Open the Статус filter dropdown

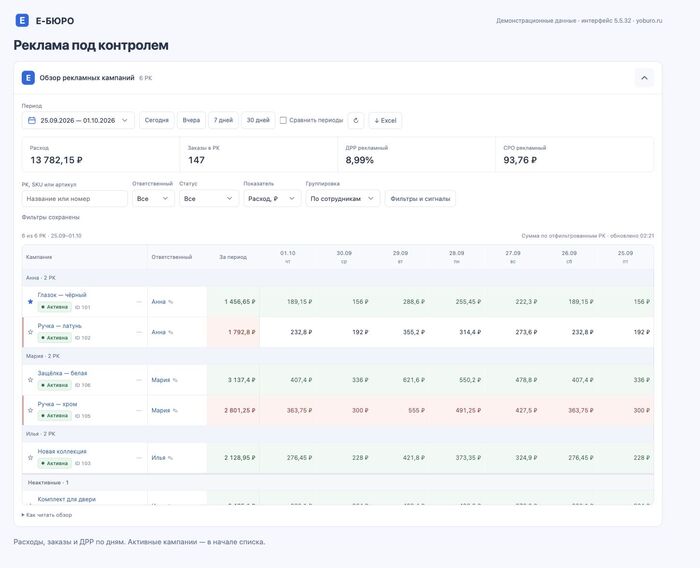(x=209, y=198)
